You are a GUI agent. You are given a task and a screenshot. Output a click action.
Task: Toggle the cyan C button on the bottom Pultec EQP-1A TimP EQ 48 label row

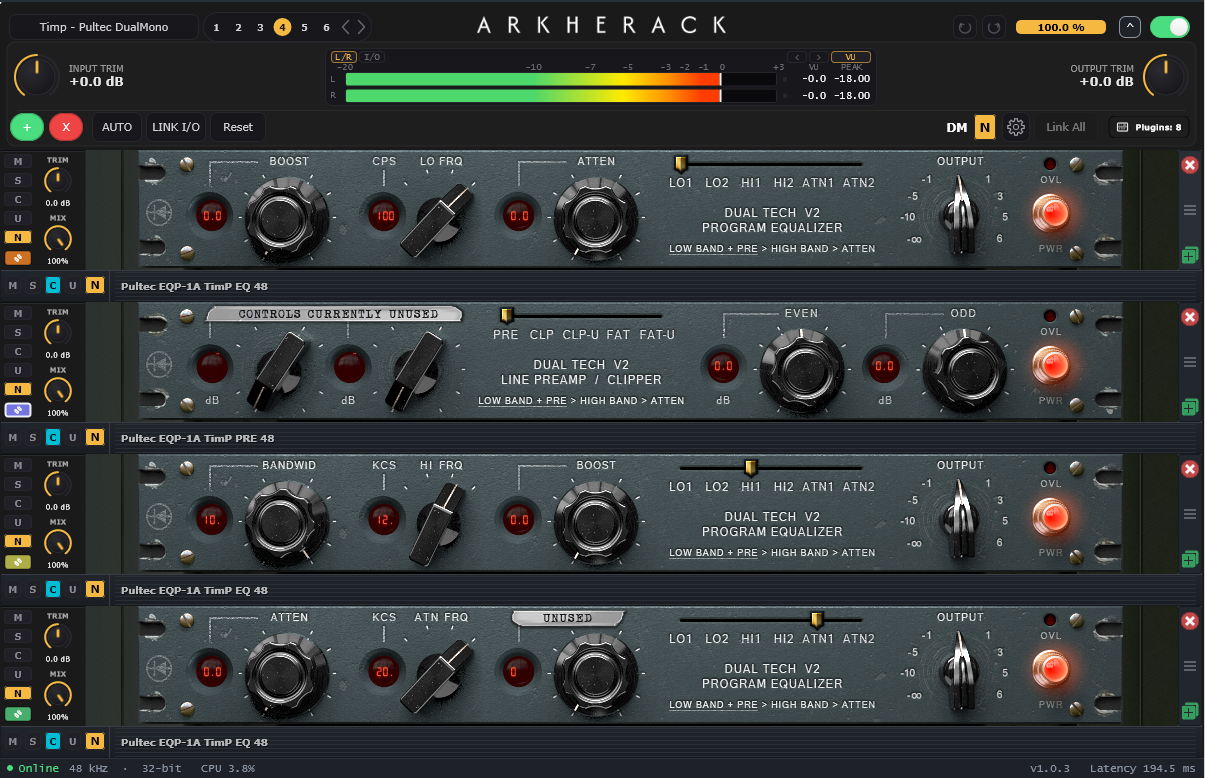tap(52, 742)
